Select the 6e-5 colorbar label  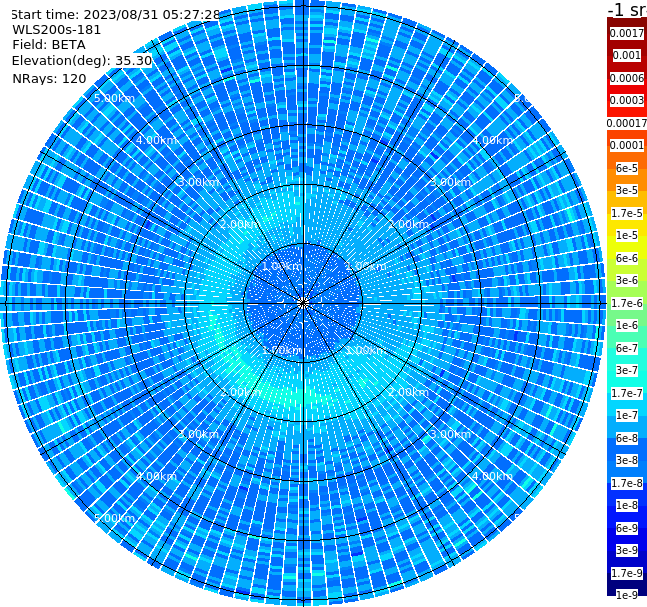(x=627, y=168)
